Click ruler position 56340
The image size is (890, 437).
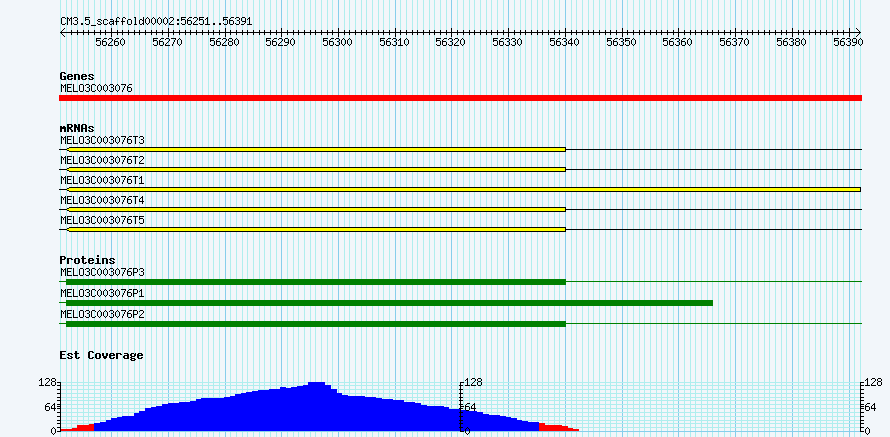coord(565,42)
